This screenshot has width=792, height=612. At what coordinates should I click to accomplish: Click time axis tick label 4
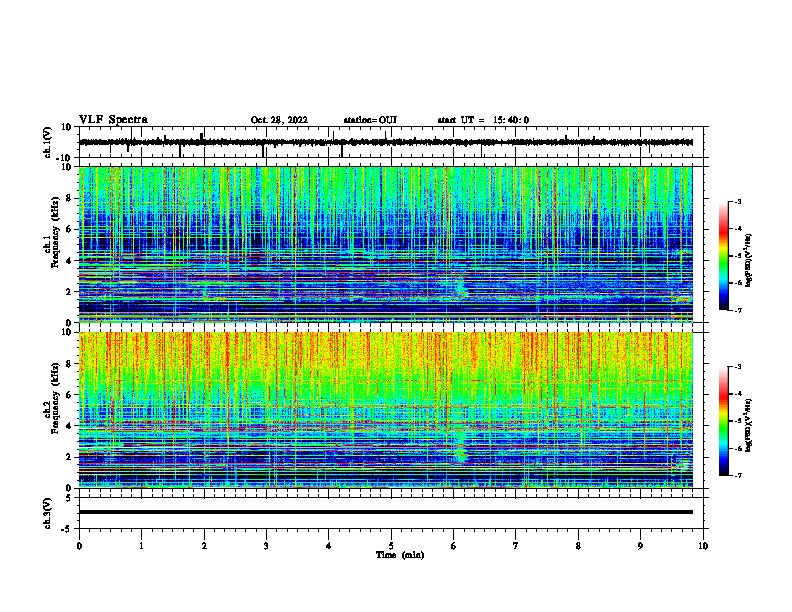tap(329, 546)
